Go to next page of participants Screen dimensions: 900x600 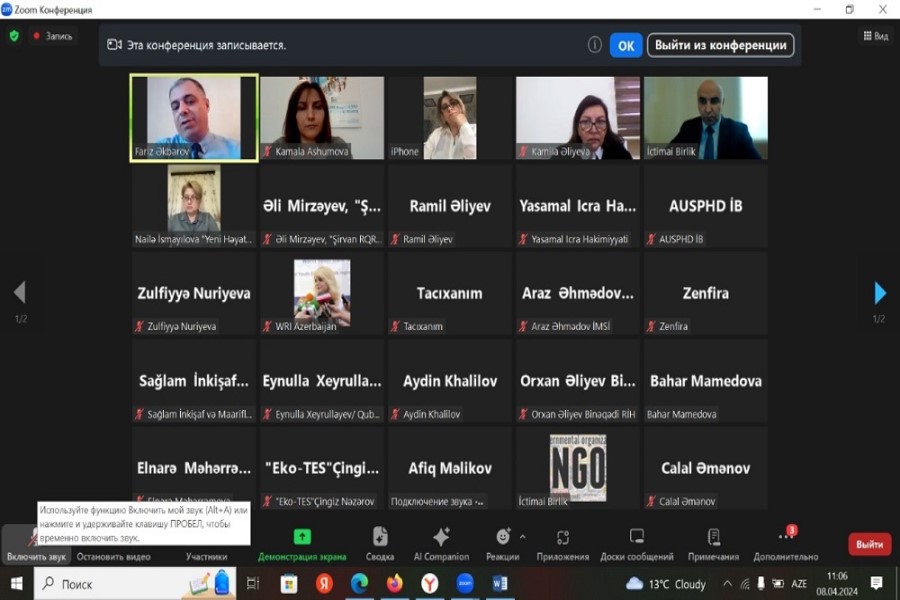pyautogui.click(x=879, y=293)
